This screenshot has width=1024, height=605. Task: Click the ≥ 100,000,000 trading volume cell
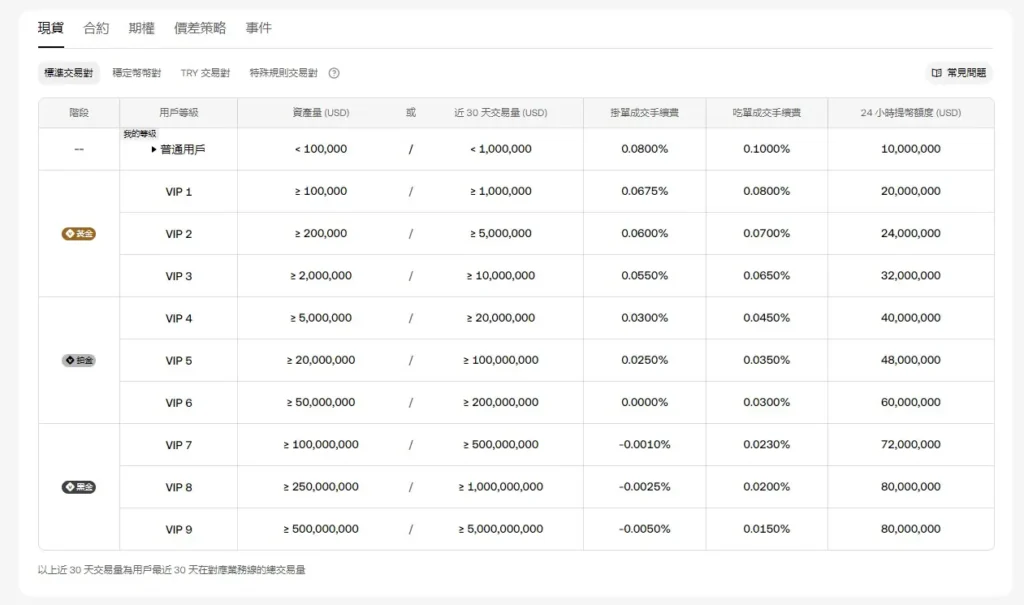[x=501, y=360]
